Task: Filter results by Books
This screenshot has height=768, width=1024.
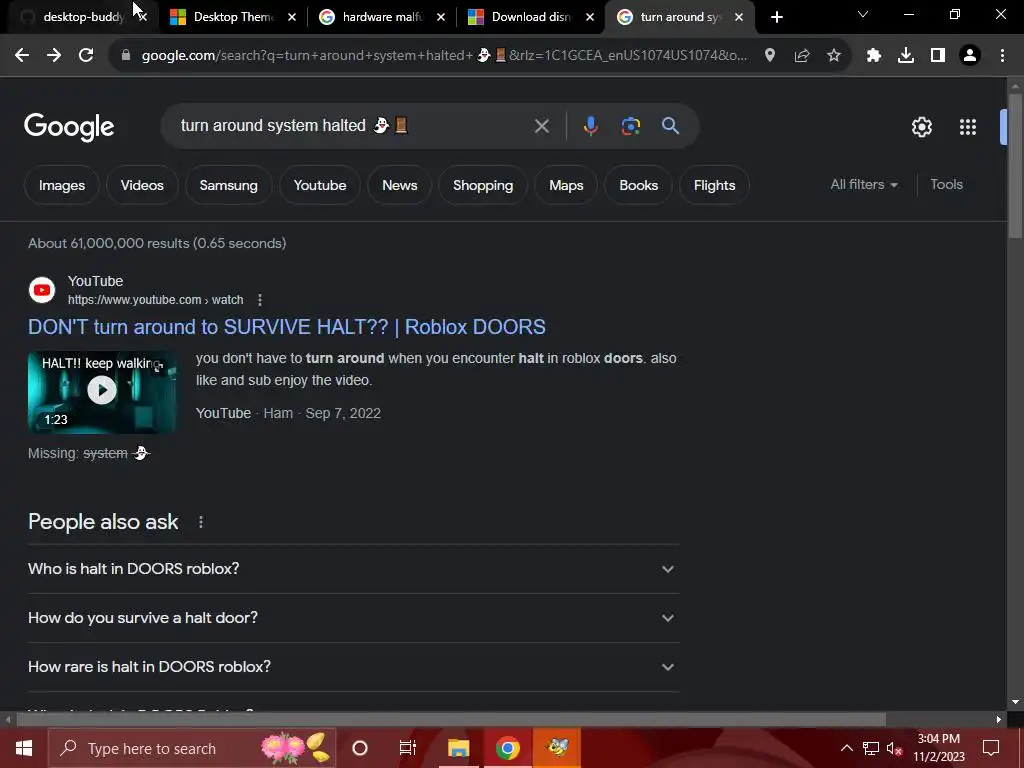Action: [x=639, y=185]
